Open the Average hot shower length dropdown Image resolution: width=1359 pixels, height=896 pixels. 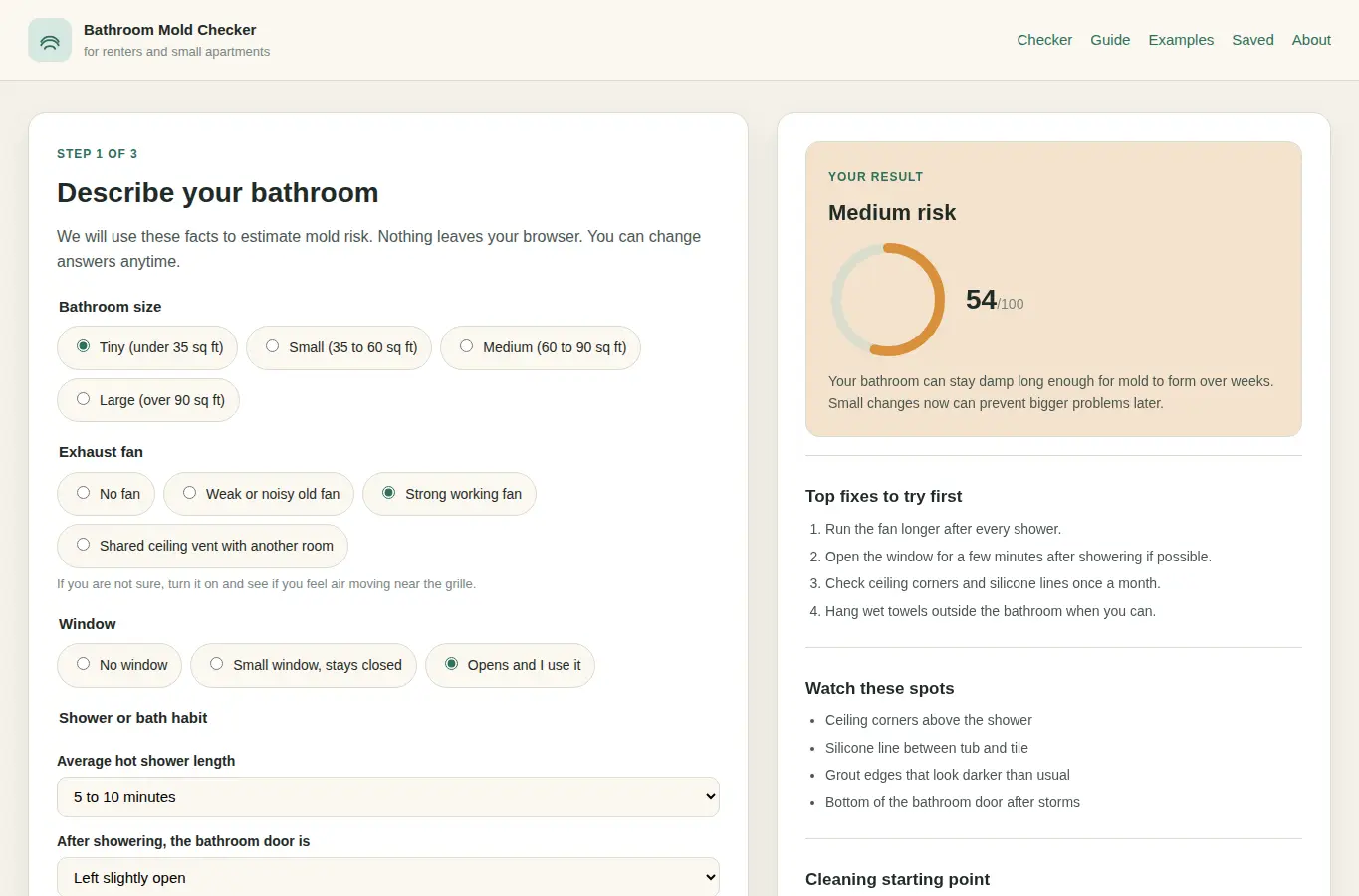tap(388, 797)
